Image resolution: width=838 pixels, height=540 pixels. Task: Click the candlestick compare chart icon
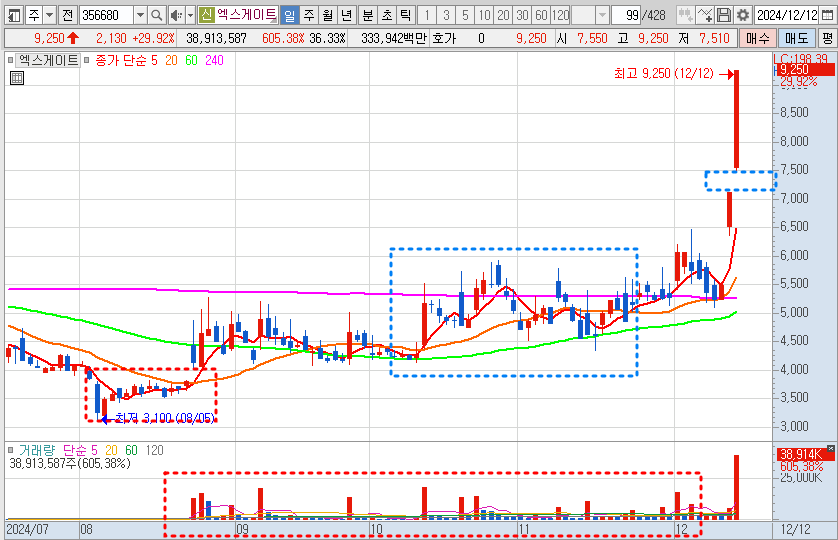tap(685, 15)
